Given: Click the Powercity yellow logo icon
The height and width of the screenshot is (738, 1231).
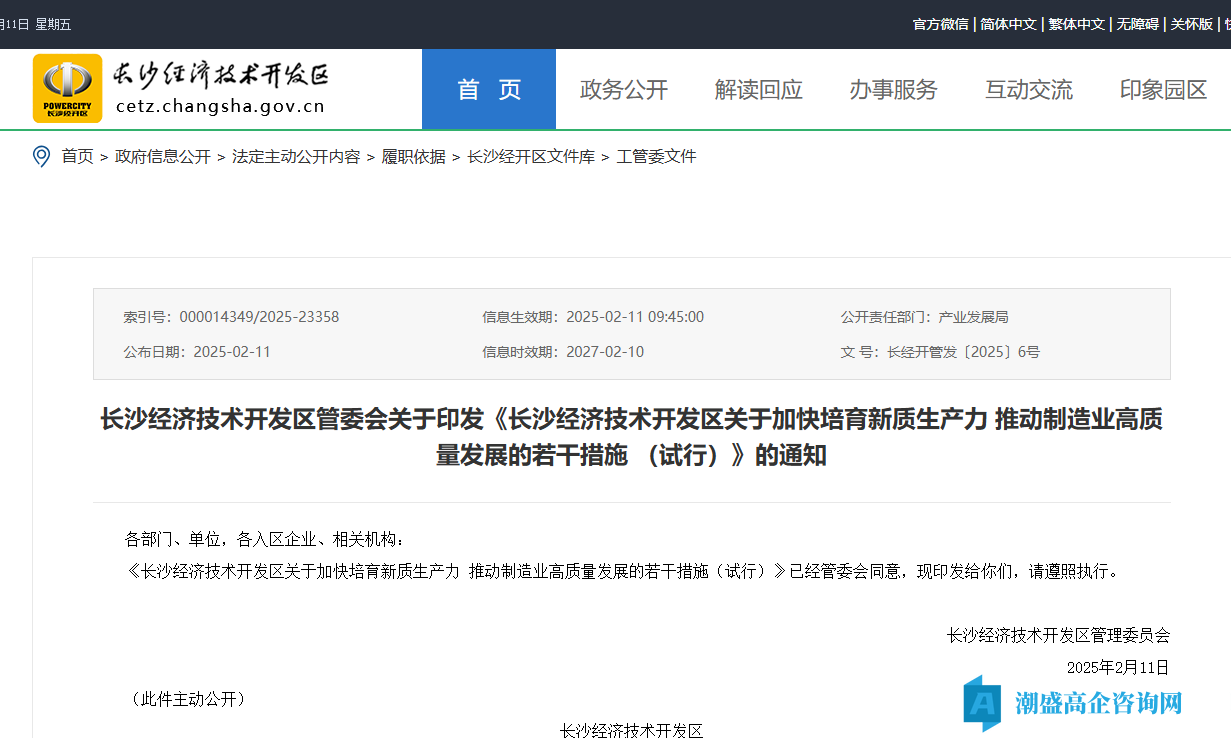Looking at the screenshot, I should click(67, 88).
